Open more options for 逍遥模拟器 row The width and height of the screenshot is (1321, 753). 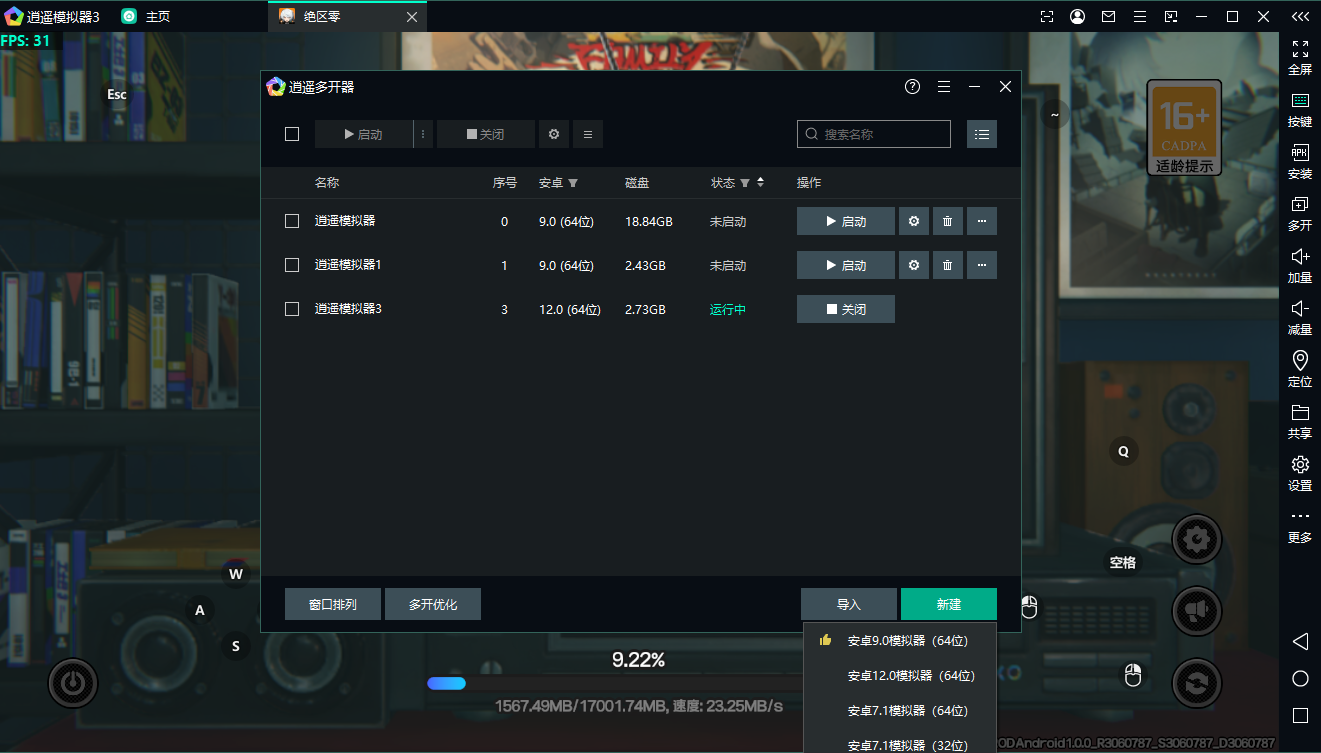(981, 222)
